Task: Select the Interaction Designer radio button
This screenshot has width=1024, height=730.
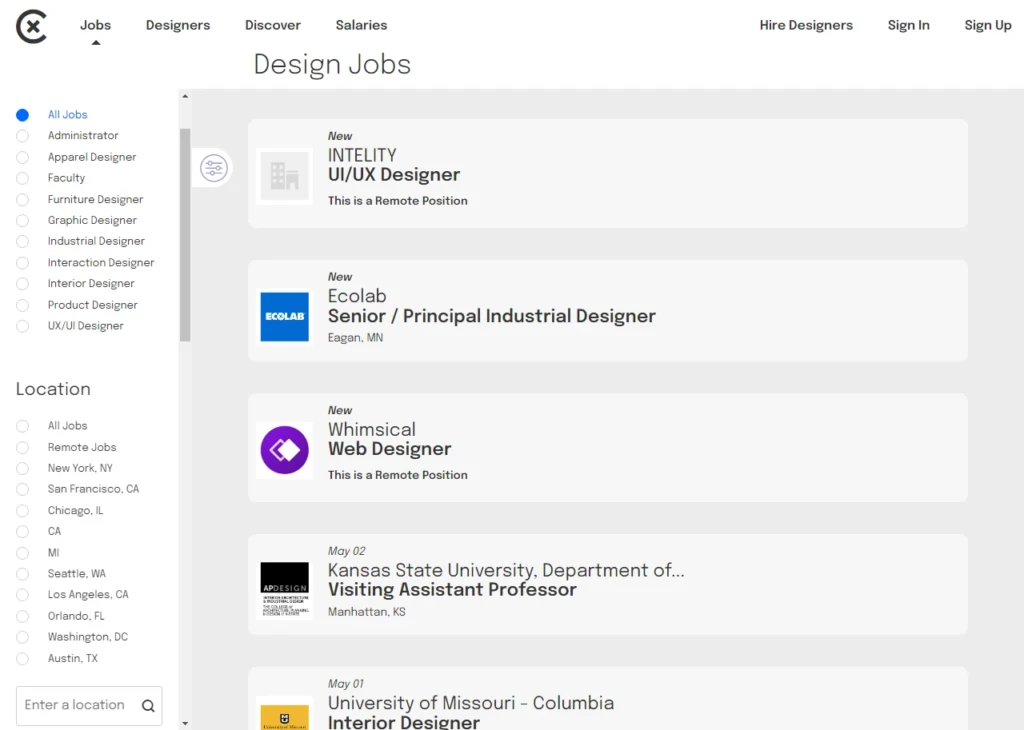Action: tap(22, 263)
